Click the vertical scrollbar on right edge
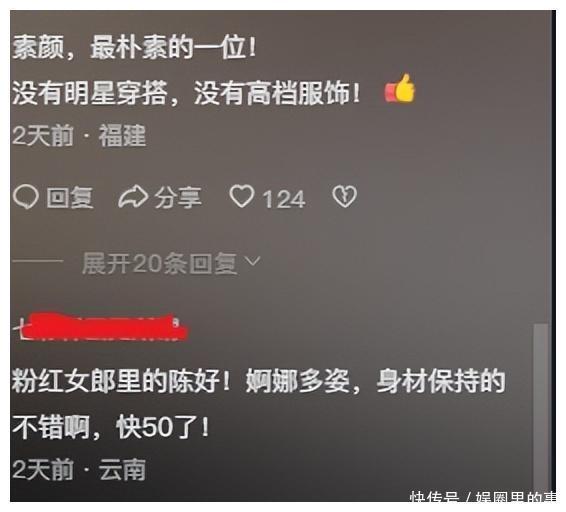The image size is (566, 512). 540,408
